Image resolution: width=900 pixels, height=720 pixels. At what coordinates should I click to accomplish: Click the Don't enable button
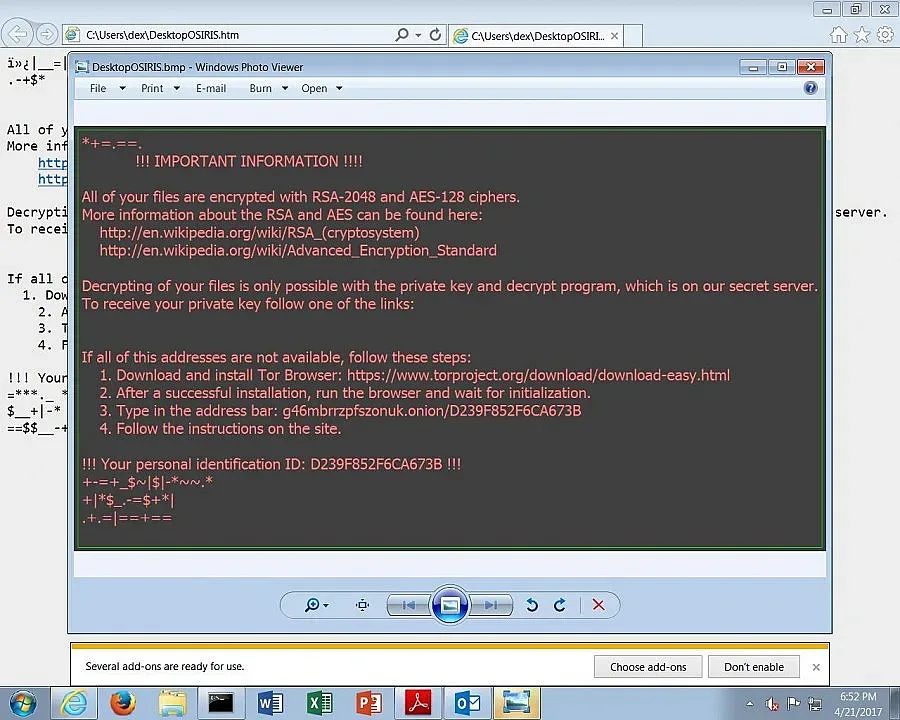coord(754,667)
